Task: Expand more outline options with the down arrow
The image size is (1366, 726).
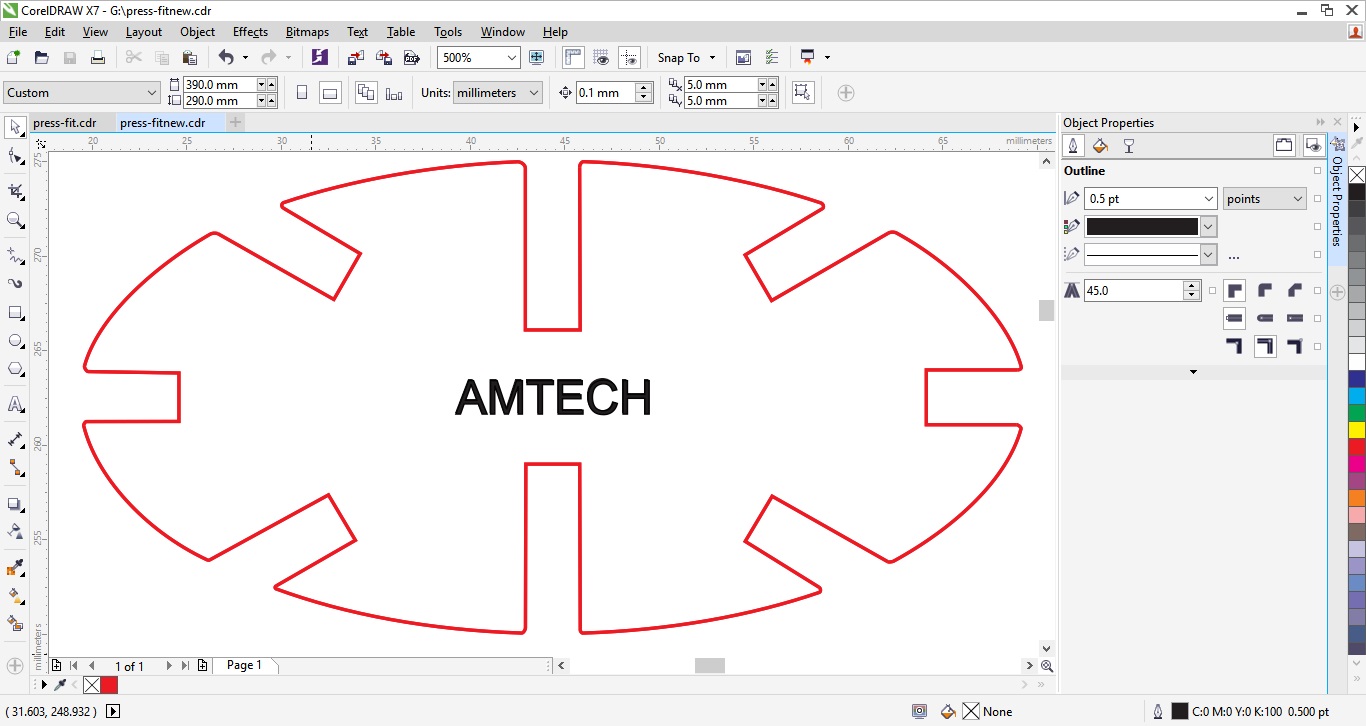Action: (x=1193, y=372)
